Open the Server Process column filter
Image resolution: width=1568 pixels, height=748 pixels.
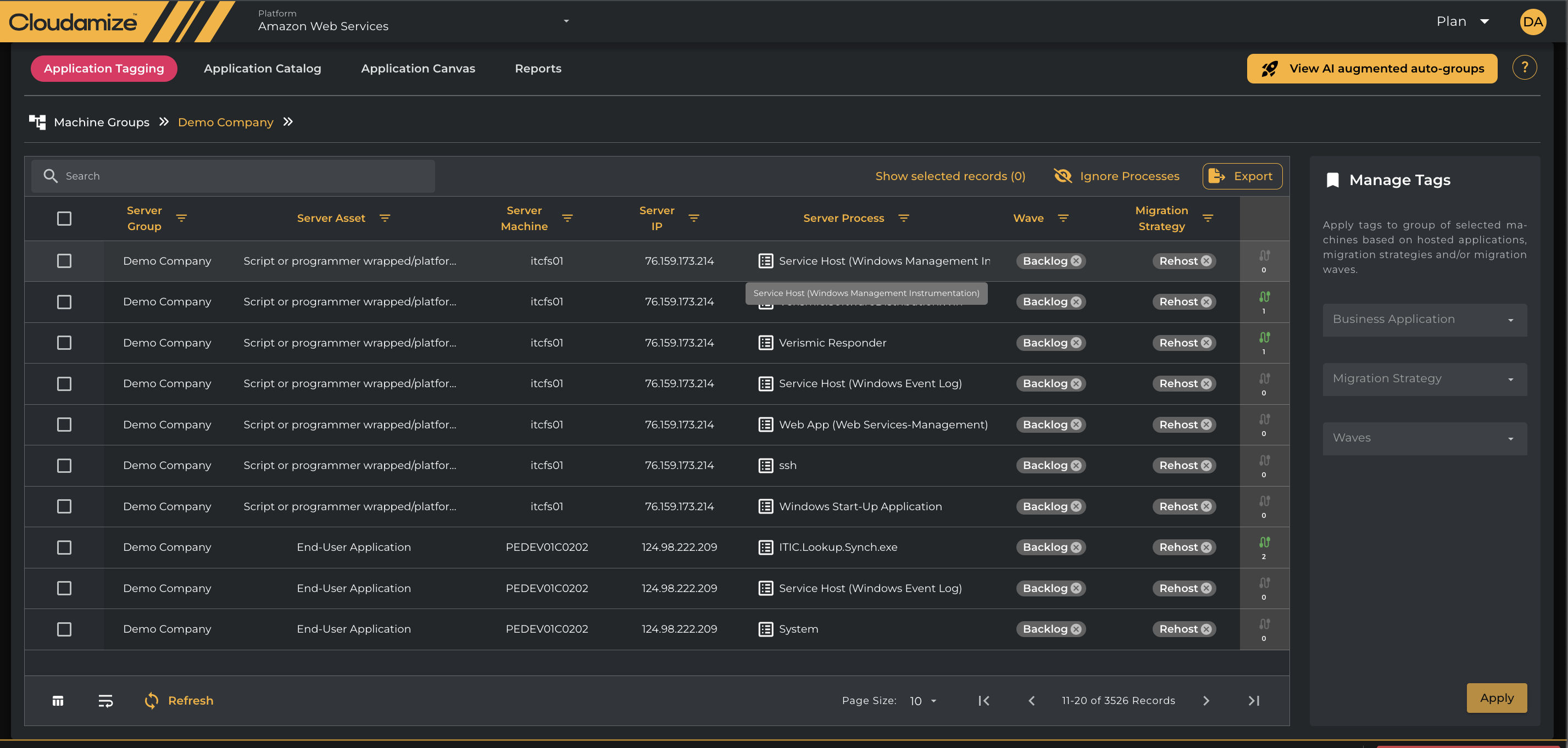click(903, 218)
